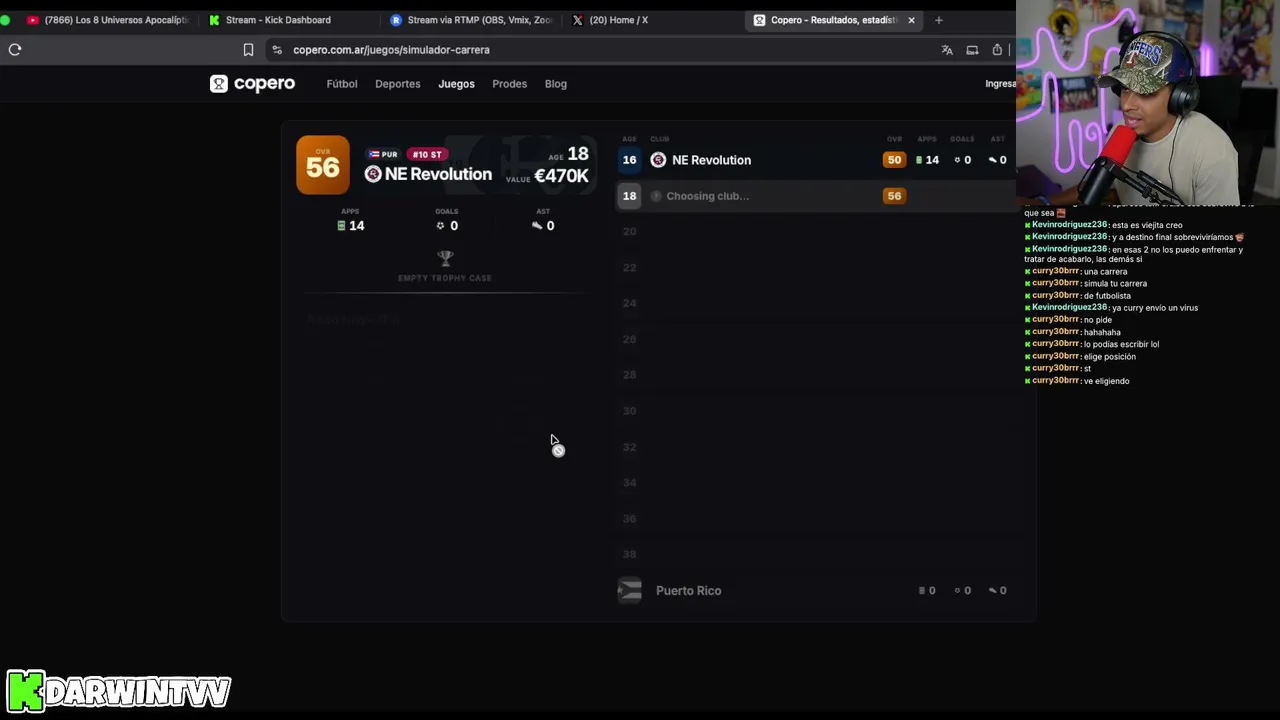Switch to the Stream via RTMP tab
The height and width of the screenshot is (720, 1280).
coord(472,20)
